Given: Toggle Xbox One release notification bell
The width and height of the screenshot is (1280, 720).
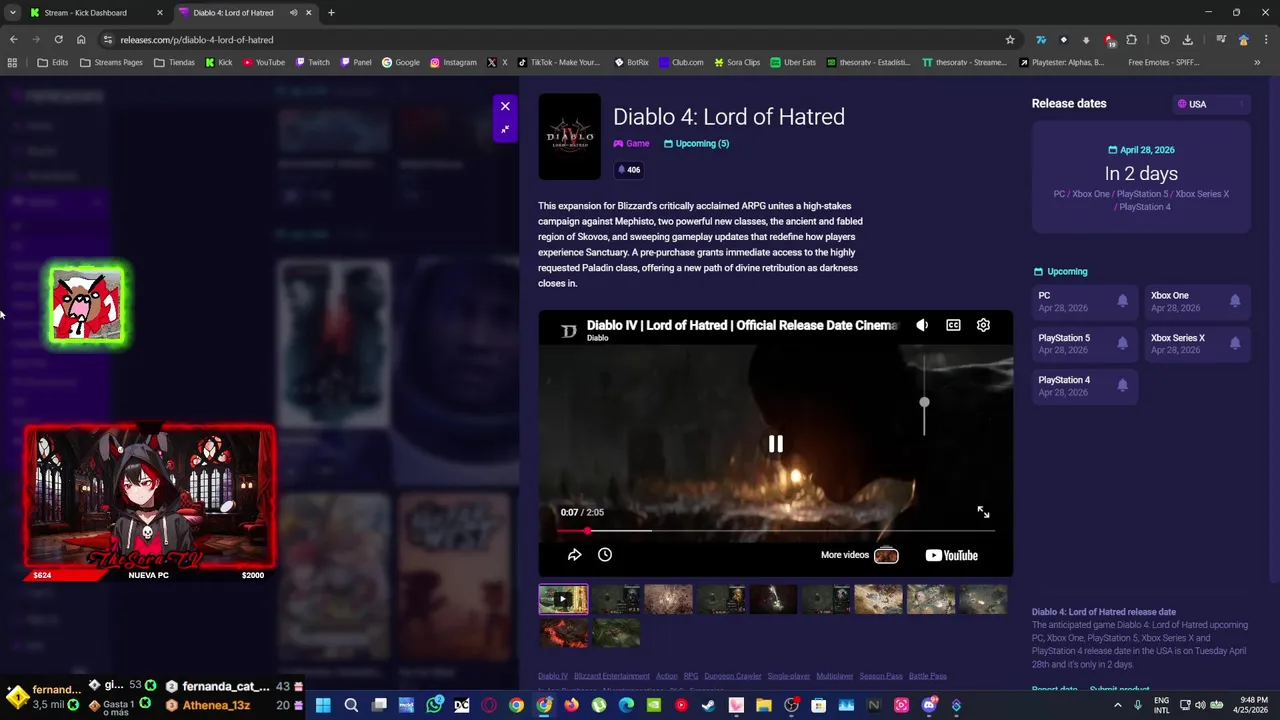Looking at the screenshot, I should 1235,301.
